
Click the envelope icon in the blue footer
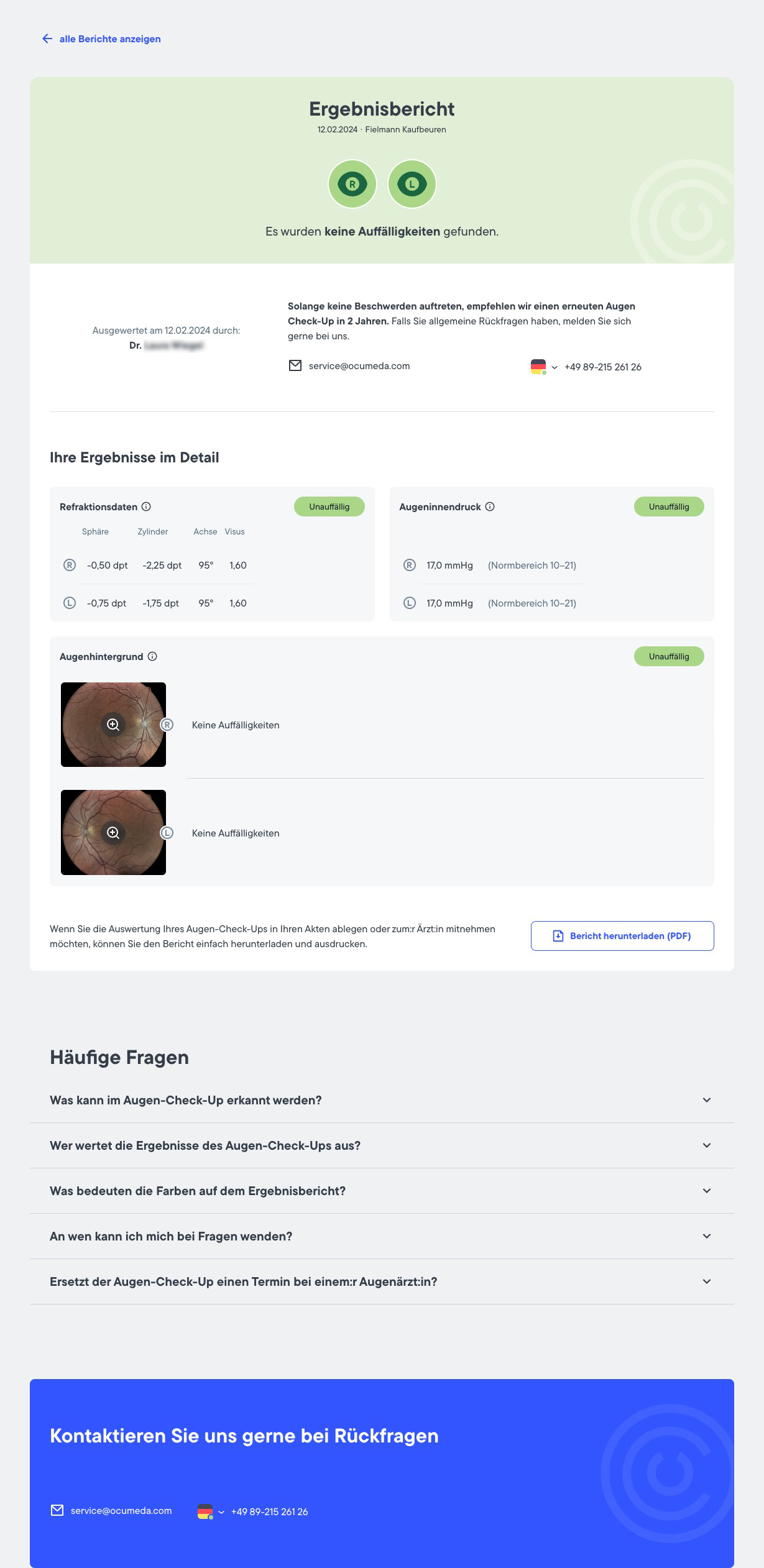coord(57,1510)
